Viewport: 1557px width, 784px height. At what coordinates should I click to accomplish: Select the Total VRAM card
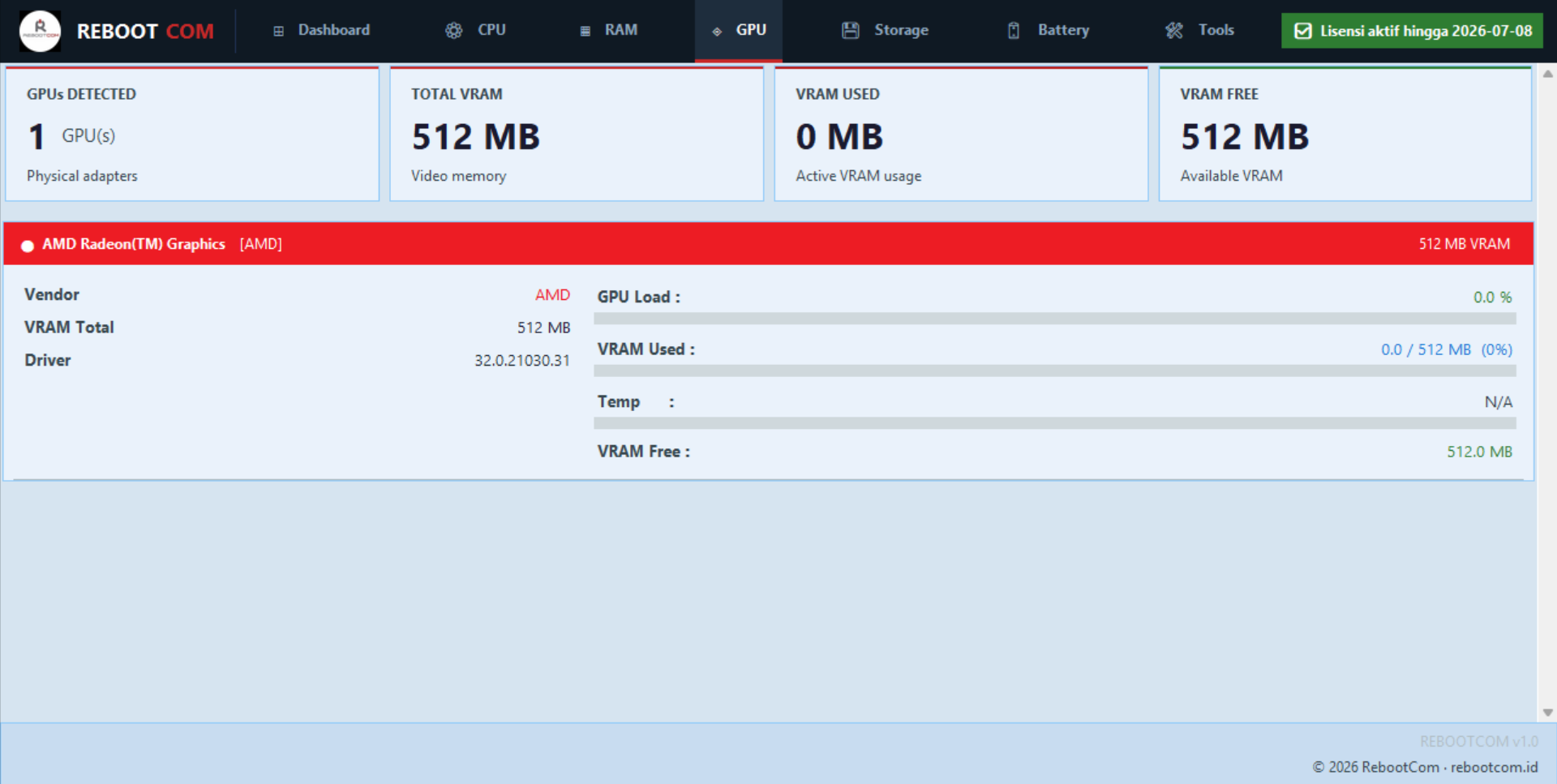(x=577, y=134)
